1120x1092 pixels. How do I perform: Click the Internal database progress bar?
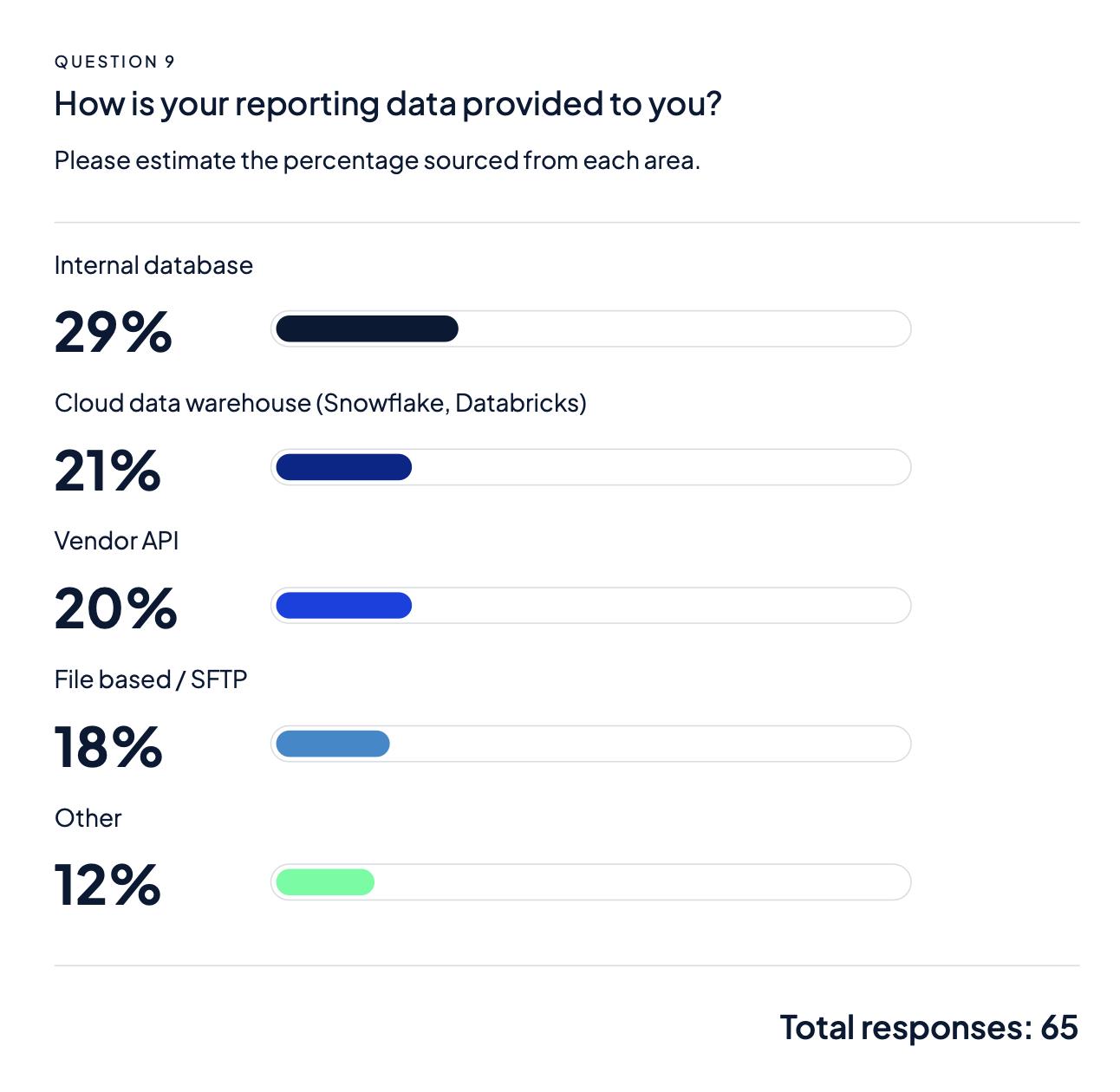coord(367,329)
